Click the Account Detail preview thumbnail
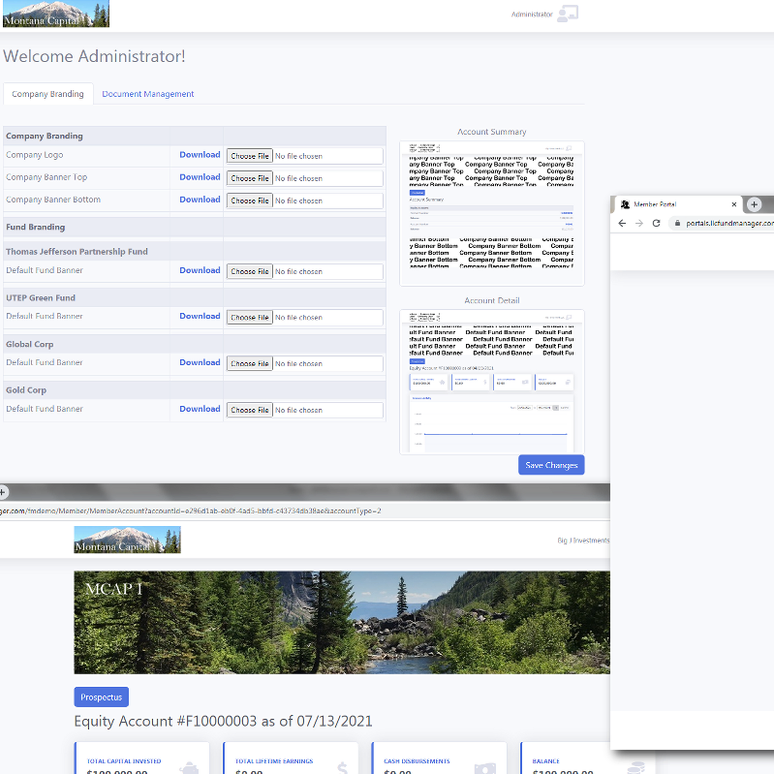Image resolution: width=774 pixels, height=774 pixels. pyautogui.click(x=491, y=382)
